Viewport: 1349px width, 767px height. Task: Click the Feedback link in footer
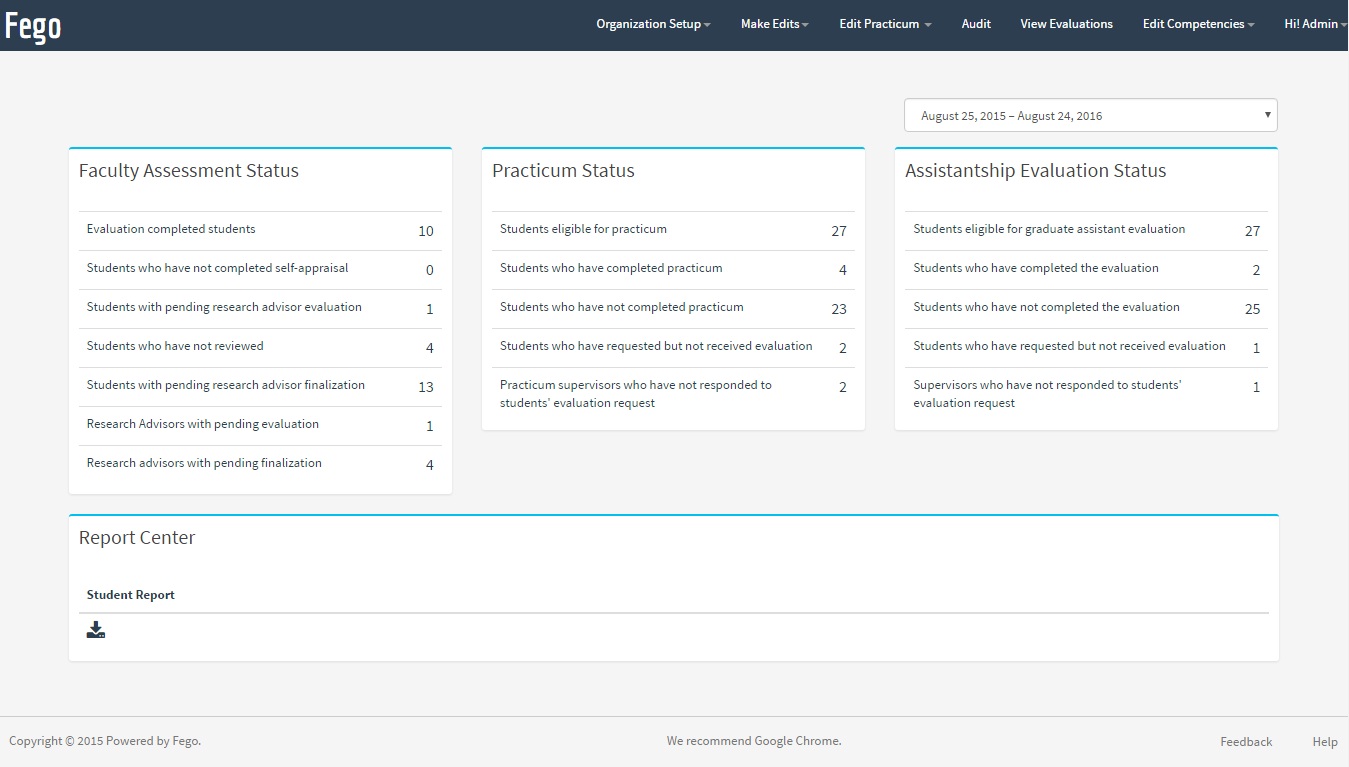pos(1246,742)
